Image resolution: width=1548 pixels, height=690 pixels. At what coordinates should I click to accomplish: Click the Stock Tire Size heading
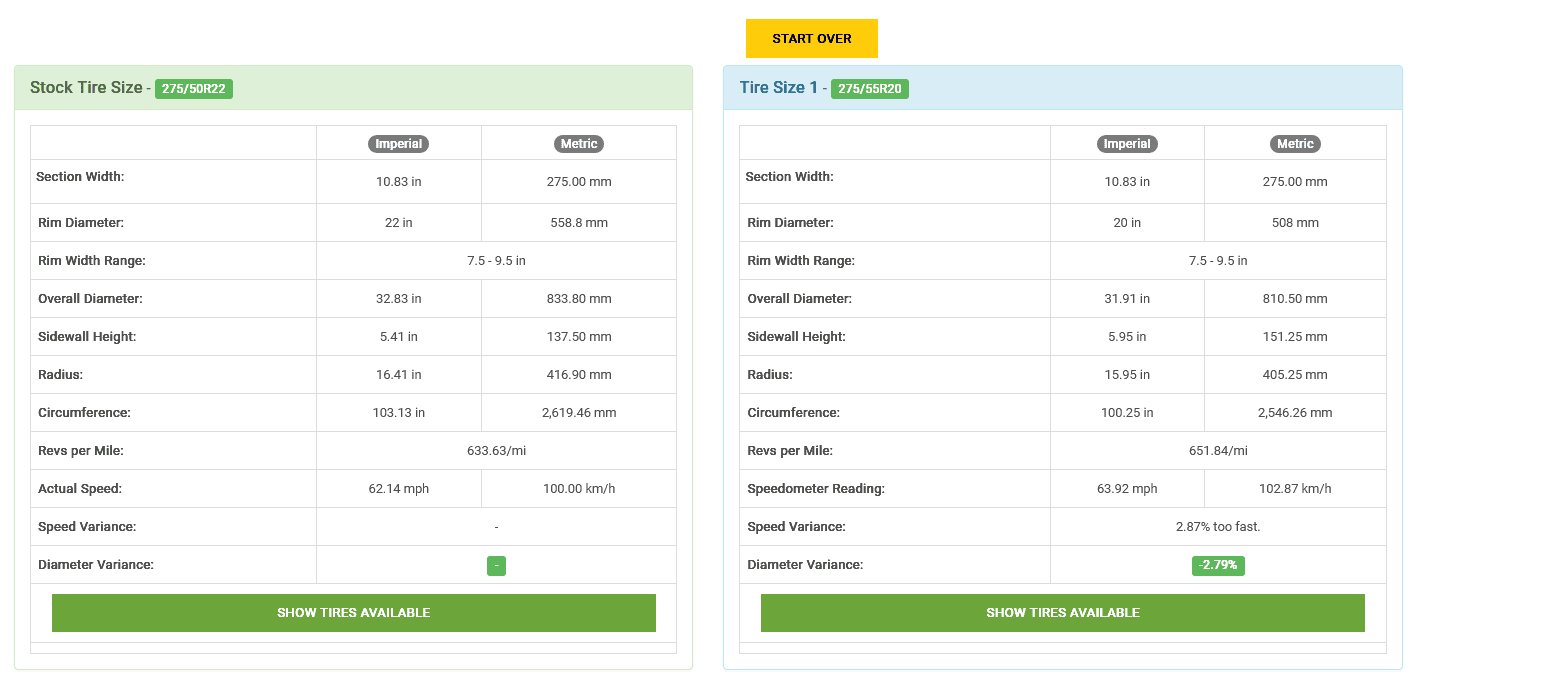coord(86,88)
